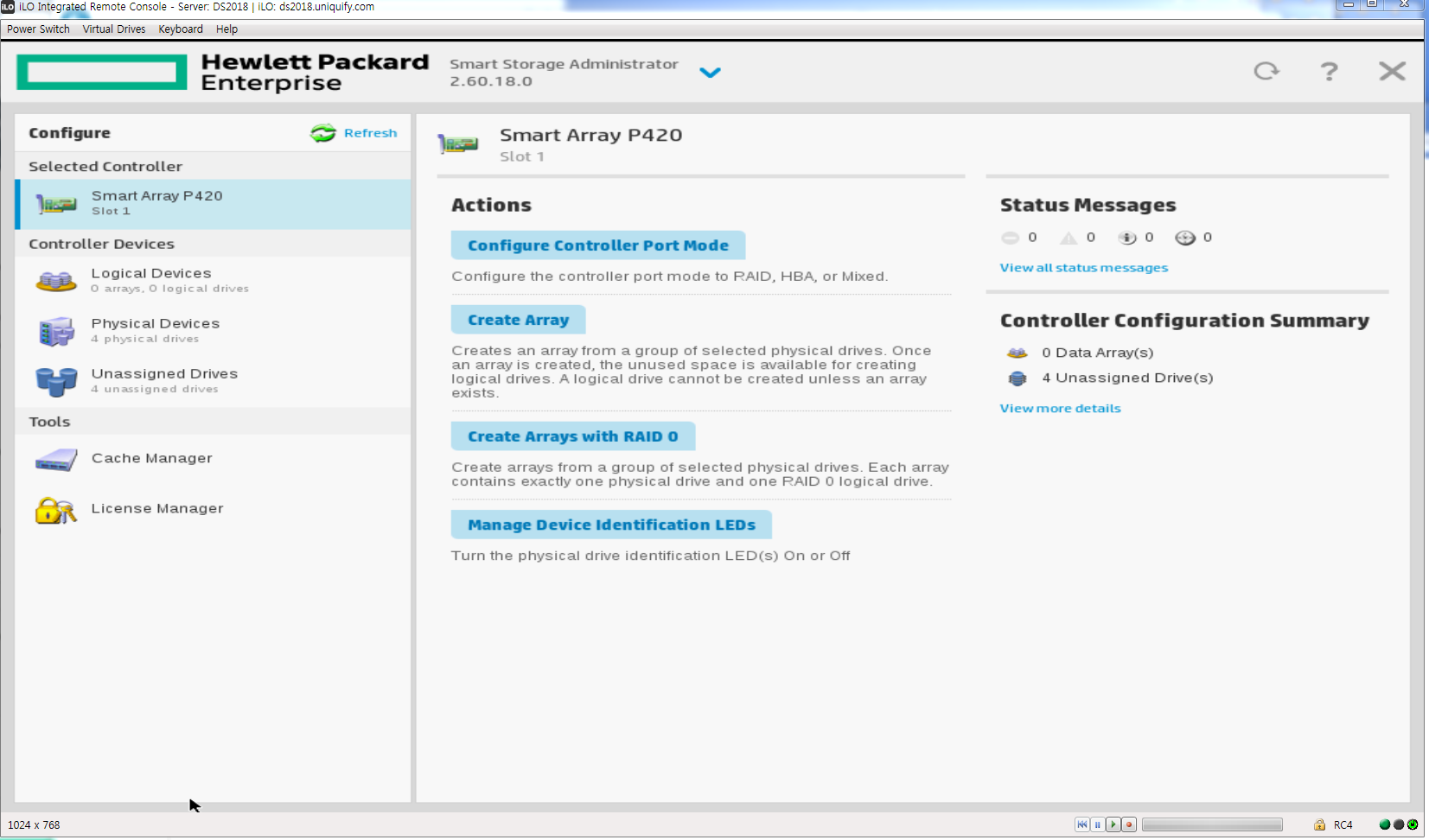Viewport: 1429px width, 840px height.
Task: Click the Smart Array P420 sidebar card icon
Action: coord(56,205)
